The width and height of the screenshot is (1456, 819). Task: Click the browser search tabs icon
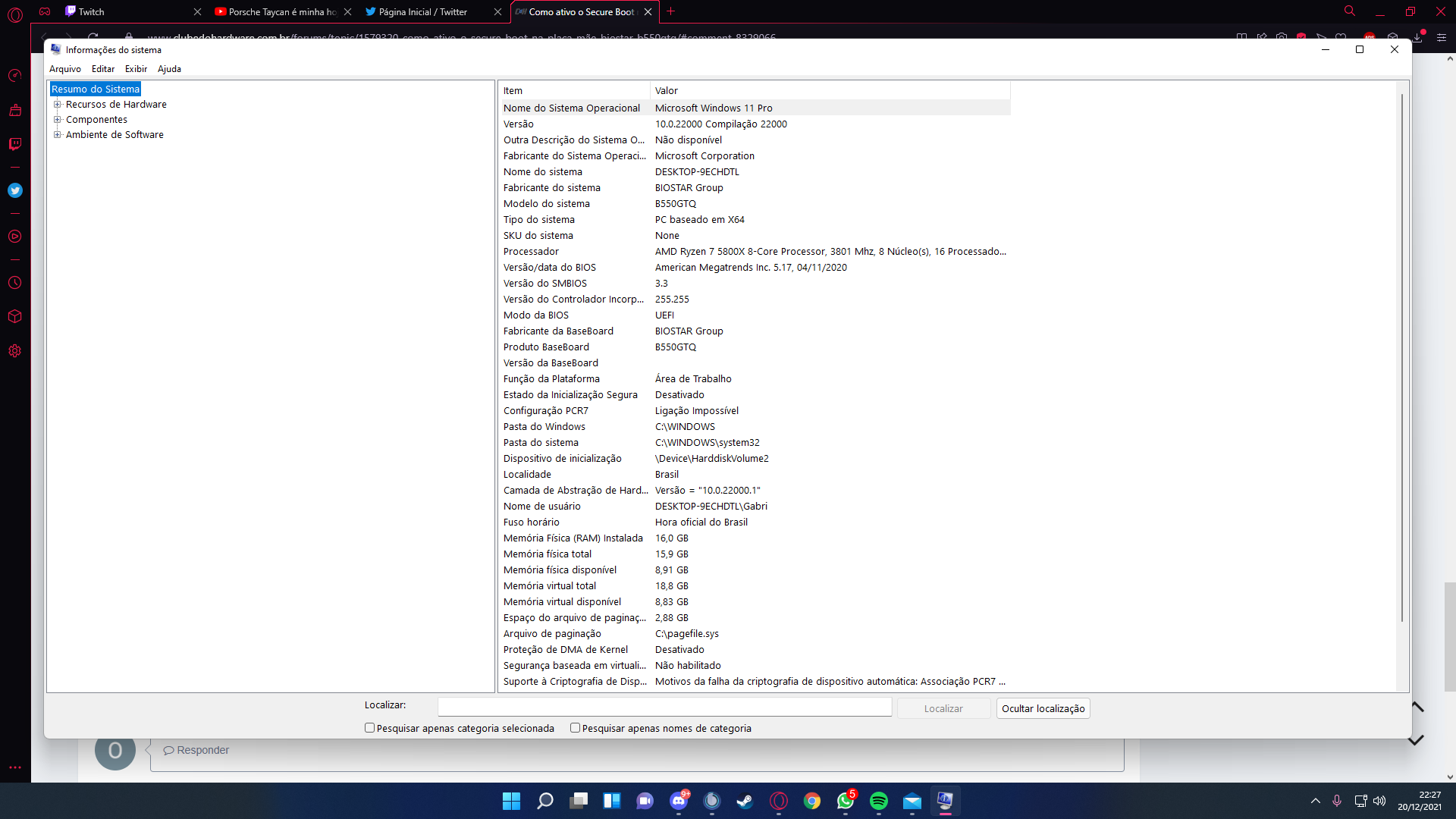[1350, 11]
